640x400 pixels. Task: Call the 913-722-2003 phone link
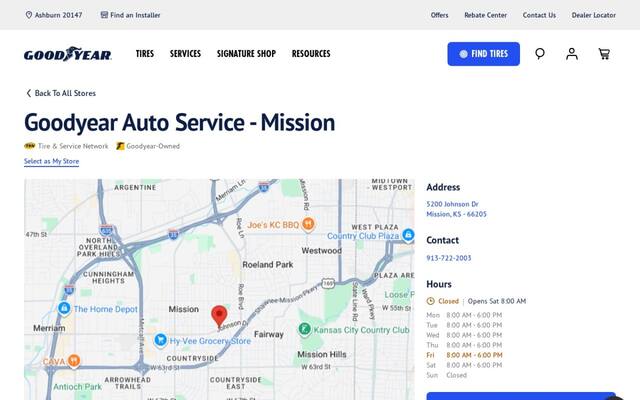(x=449, y=258)
